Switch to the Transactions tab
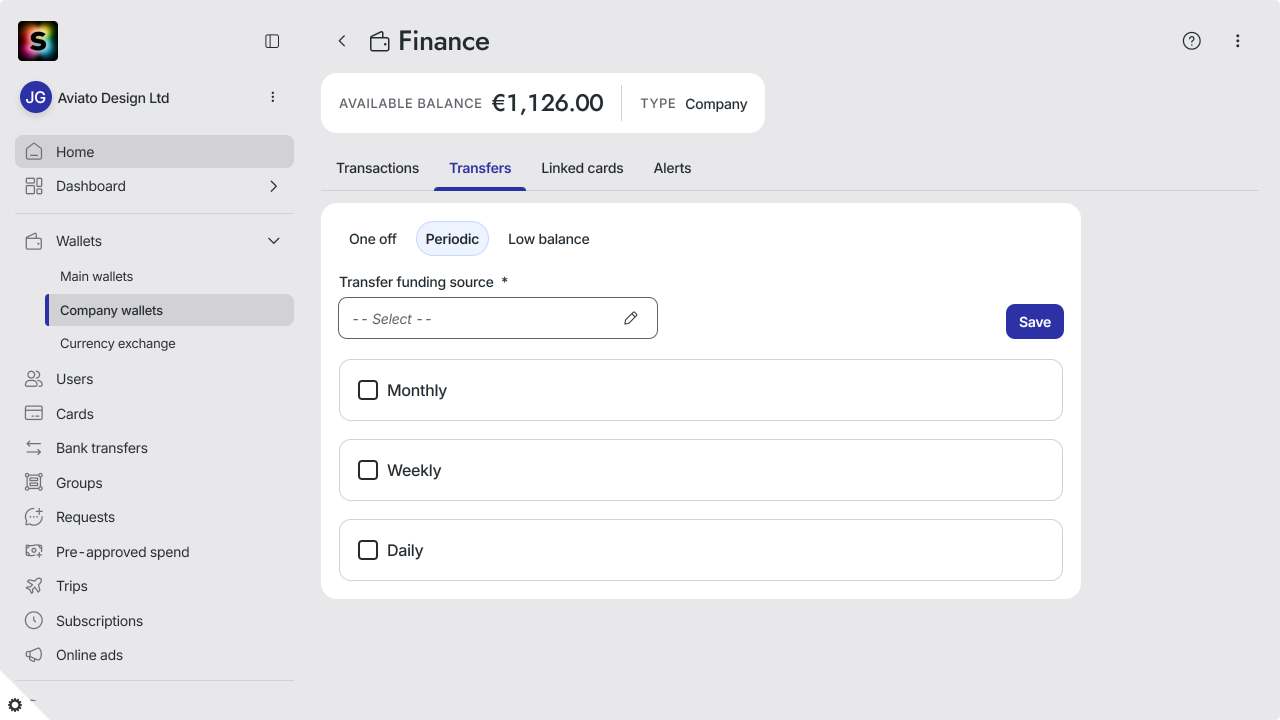Viewport: 1280px width, 720px height. (x=378, y=168)
